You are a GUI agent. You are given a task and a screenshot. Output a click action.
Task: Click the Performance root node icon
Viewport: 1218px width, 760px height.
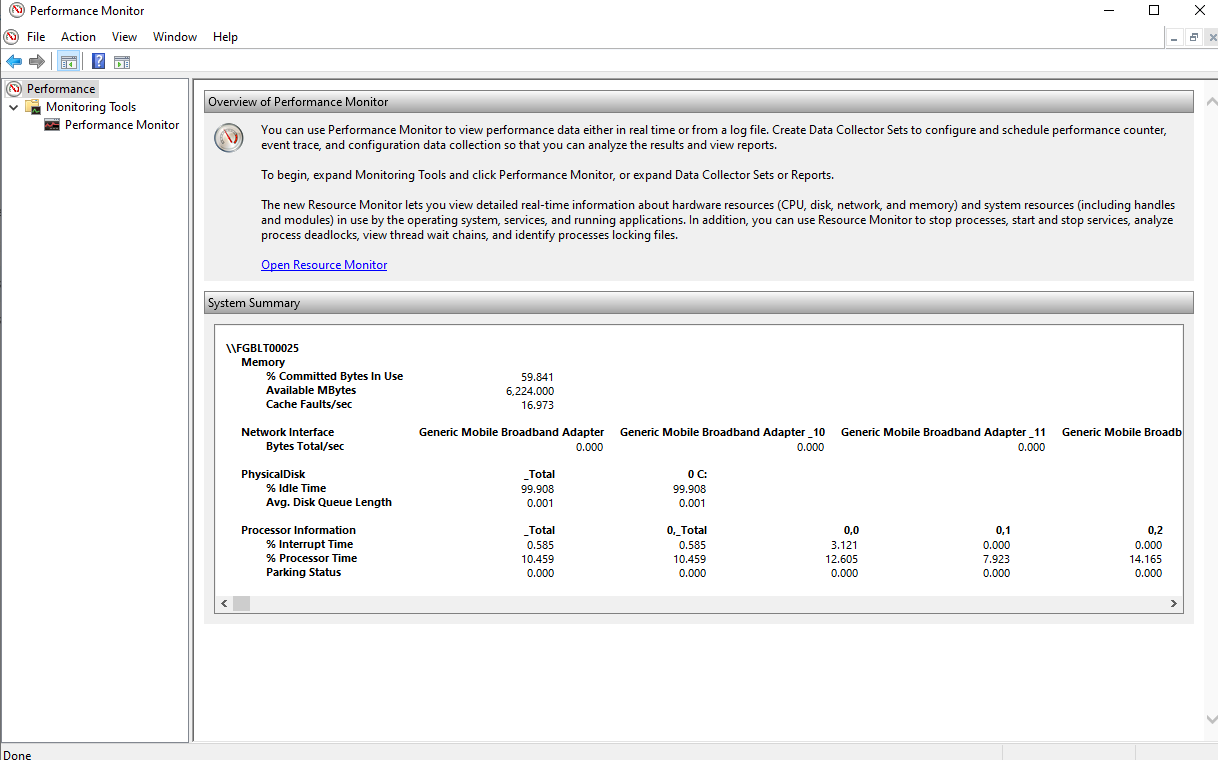pos(14,89)
